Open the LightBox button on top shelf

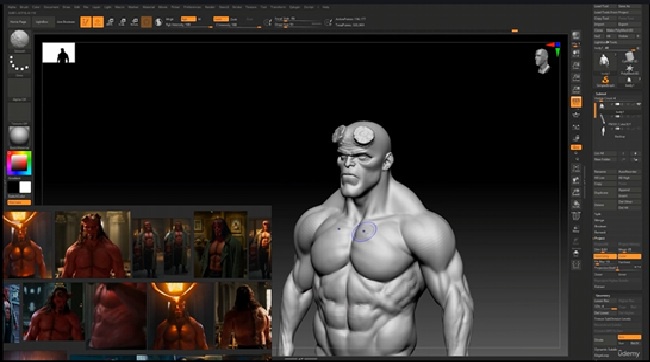coord(42,22)
